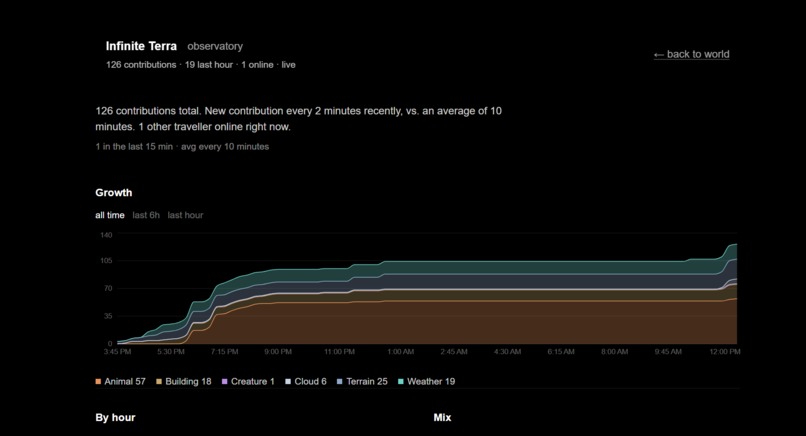Switch growth chart to last 6h
The width and height of the screenshot is (806, 436).
point(146,215)
